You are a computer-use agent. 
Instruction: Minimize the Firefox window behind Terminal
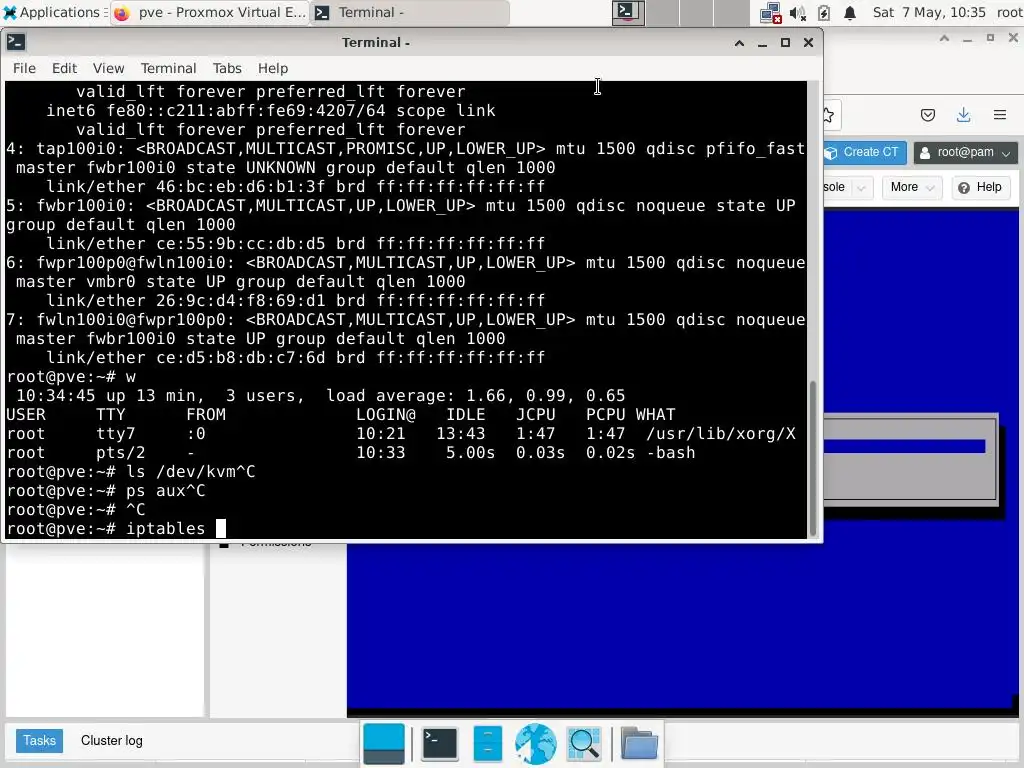(x=967, y=39)
